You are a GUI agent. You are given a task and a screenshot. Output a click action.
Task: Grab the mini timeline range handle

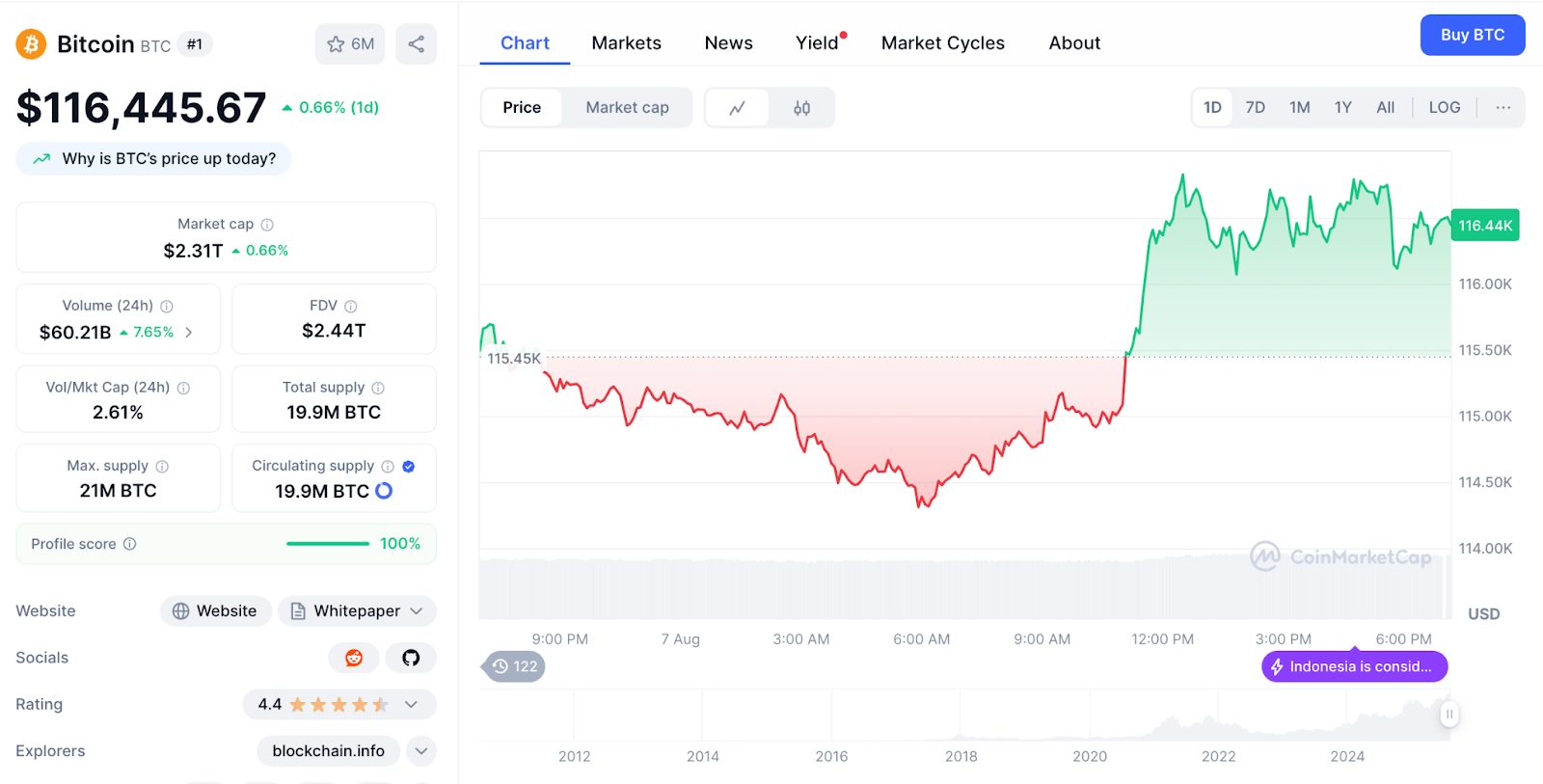(x=1448, y=715)
